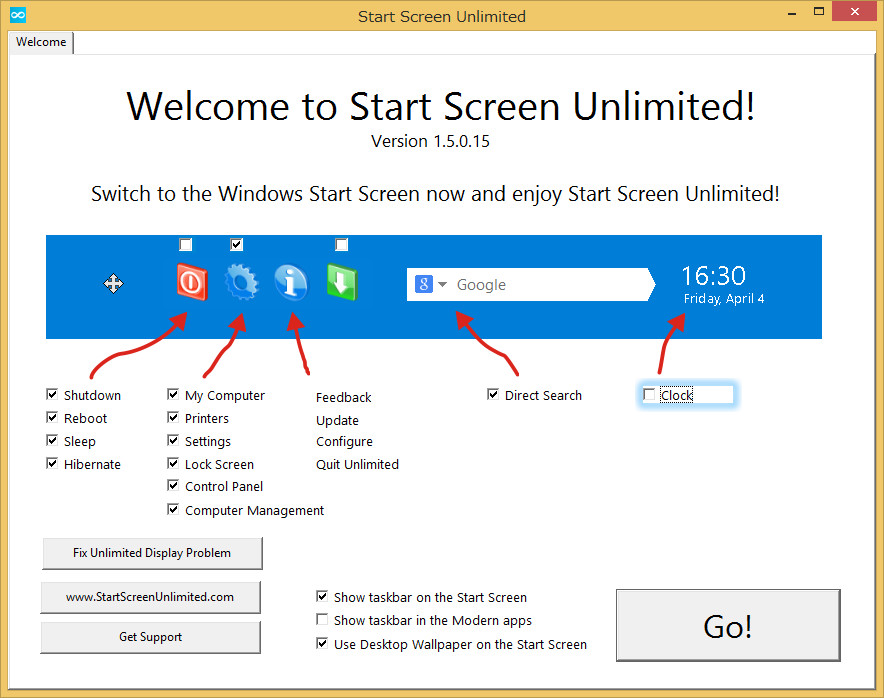Uncheck the Lock Screen option
Screen dimensions: 884x698
(x=173, y=463)
